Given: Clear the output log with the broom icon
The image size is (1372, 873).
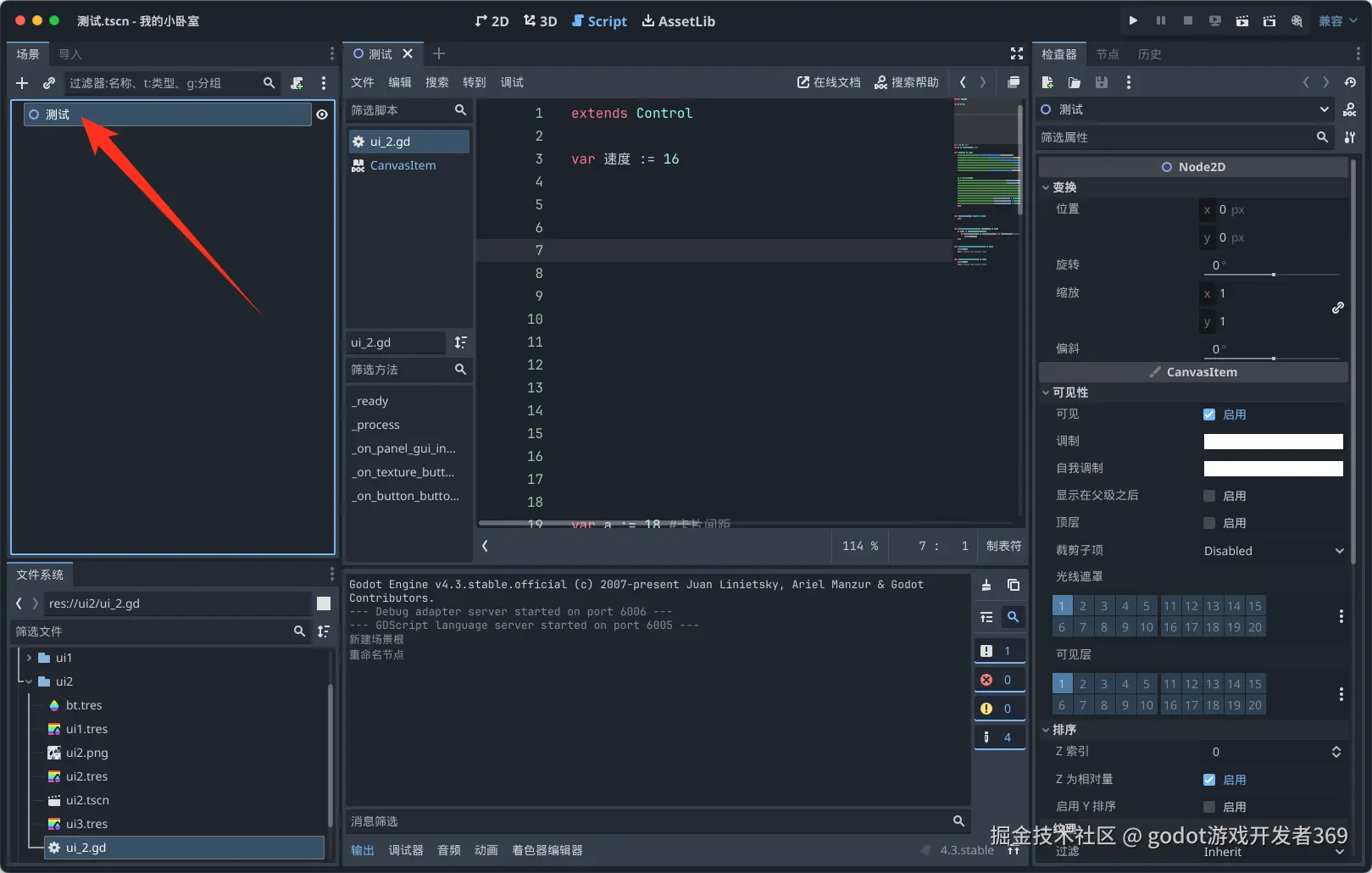Looking at the screenshot, I should pyautogui.click(x=986, y=585).
